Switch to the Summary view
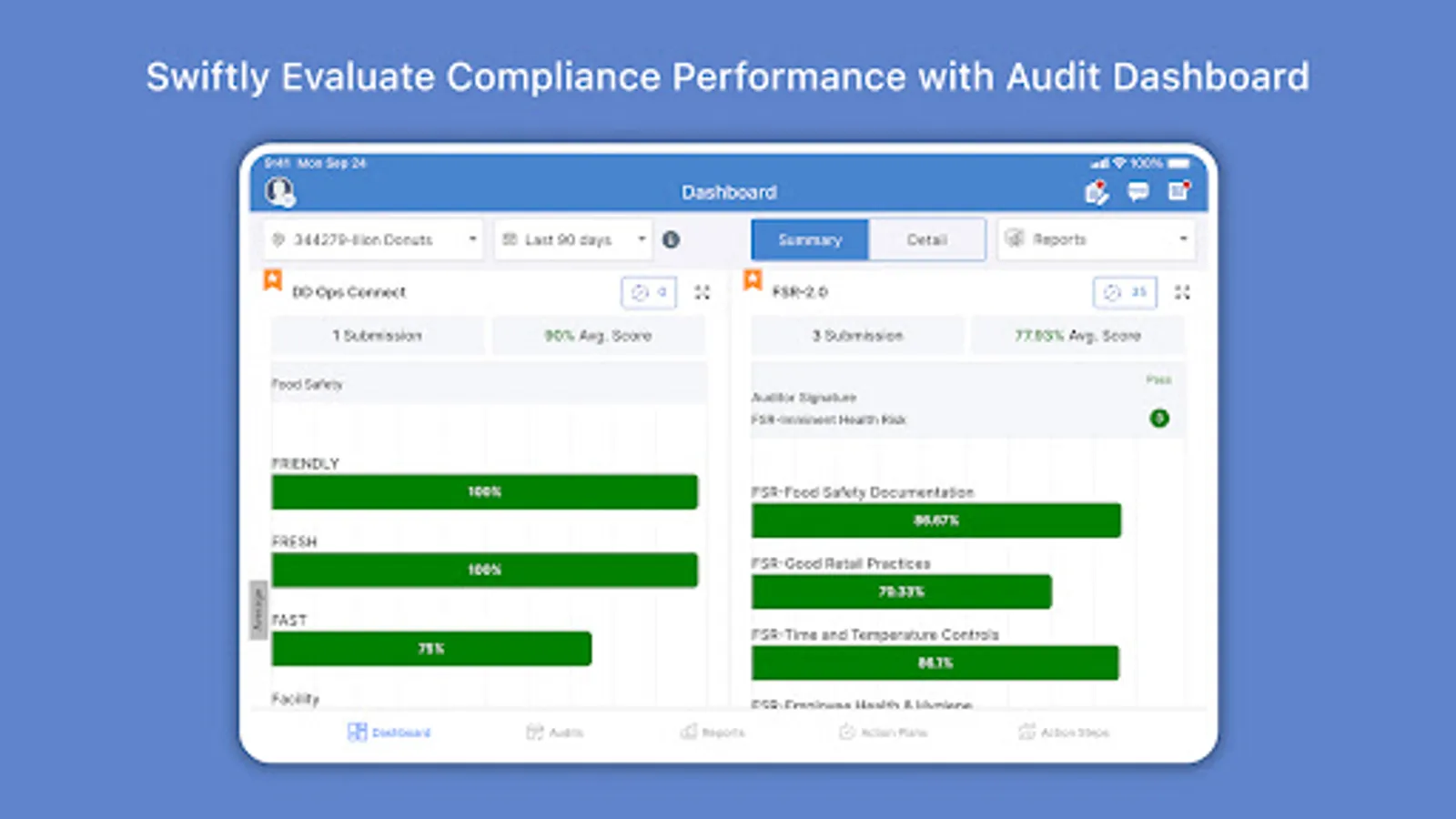Screen dimensions: 1456x819 810,239
